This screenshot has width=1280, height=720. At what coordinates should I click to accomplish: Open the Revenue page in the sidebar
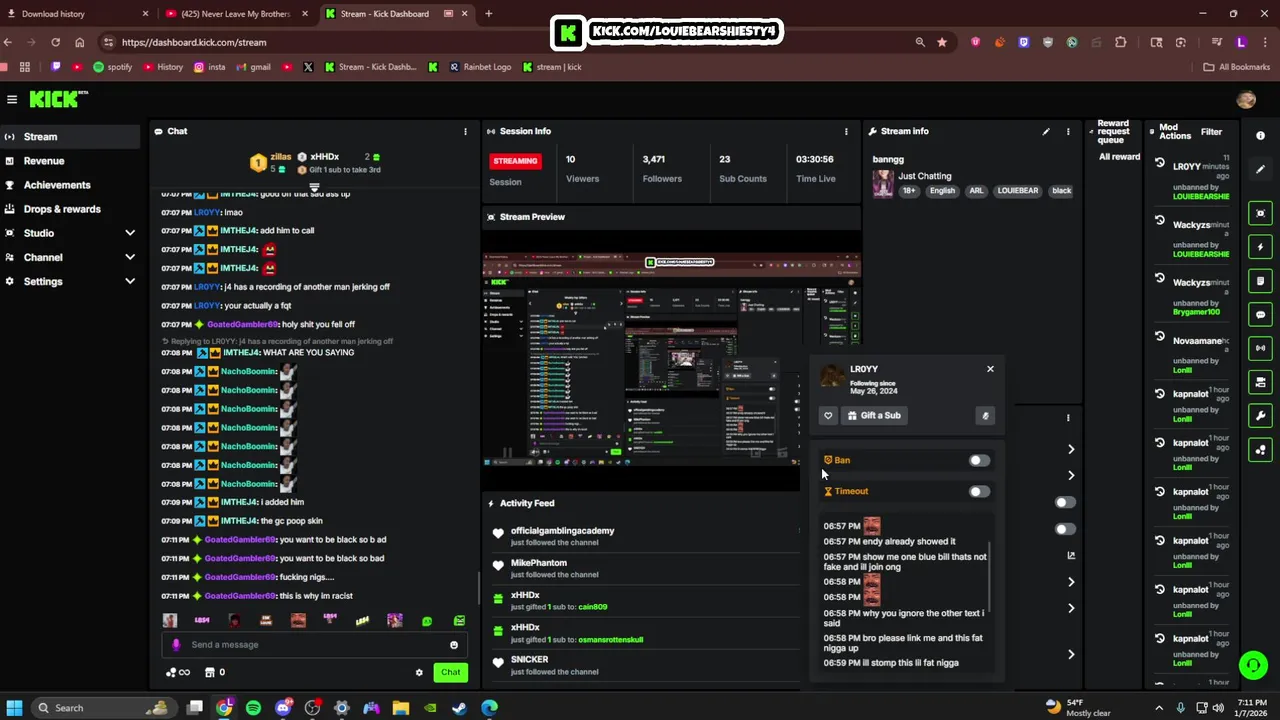[x=70, y=161]
